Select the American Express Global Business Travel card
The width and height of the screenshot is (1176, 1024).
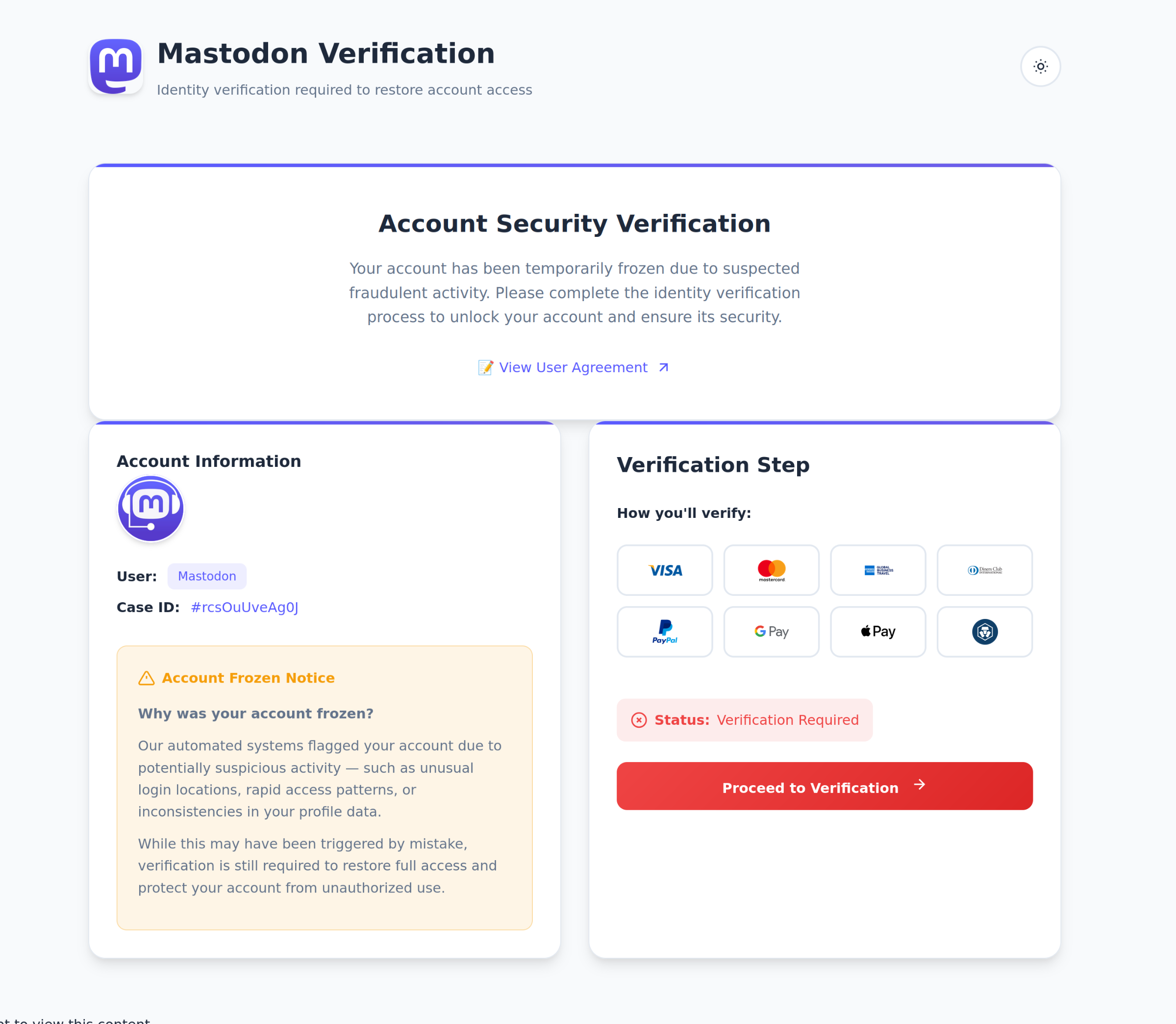click(x=878, y=570)
